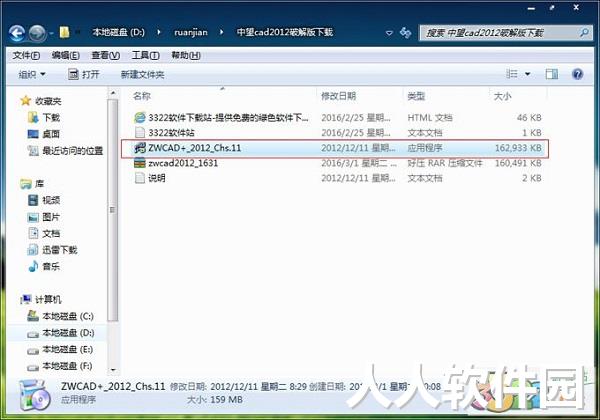Select ruanjian in address path
Screen dimensions: 600x420
[191, 33]
